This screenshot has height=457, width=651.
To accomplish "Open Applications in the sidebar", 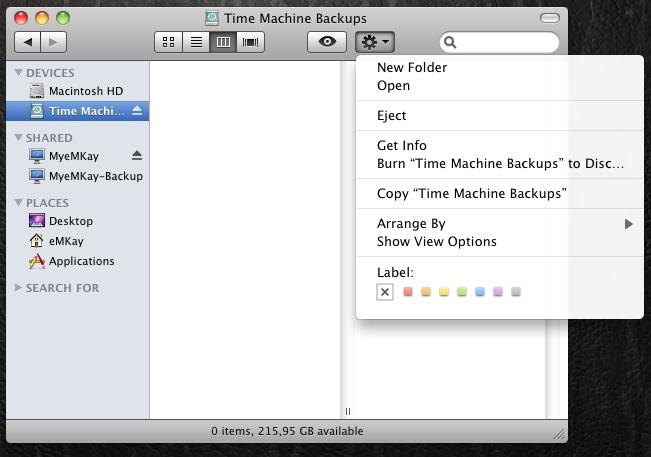I will [78, 261].
